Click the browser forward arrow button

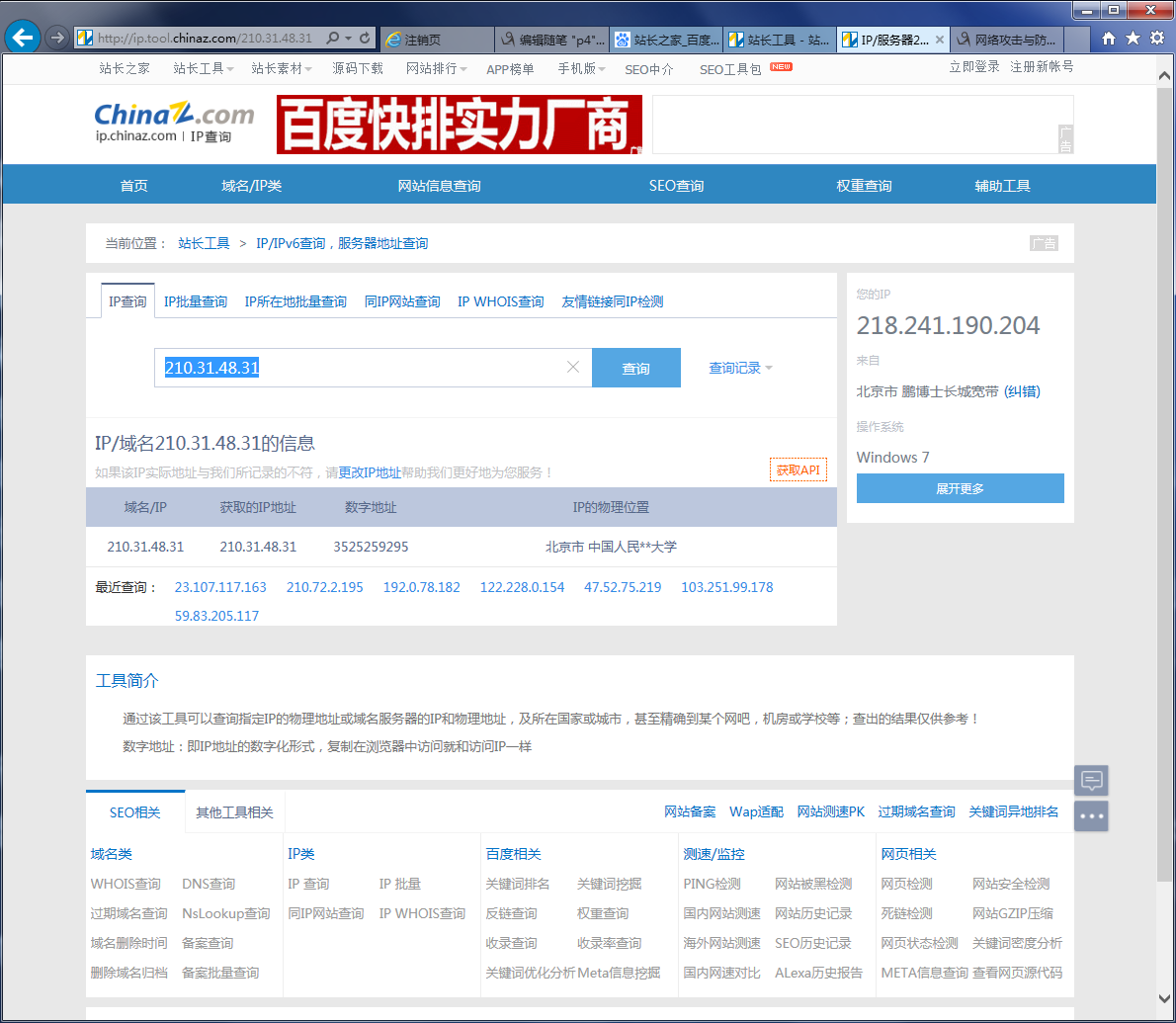[57, 38]
